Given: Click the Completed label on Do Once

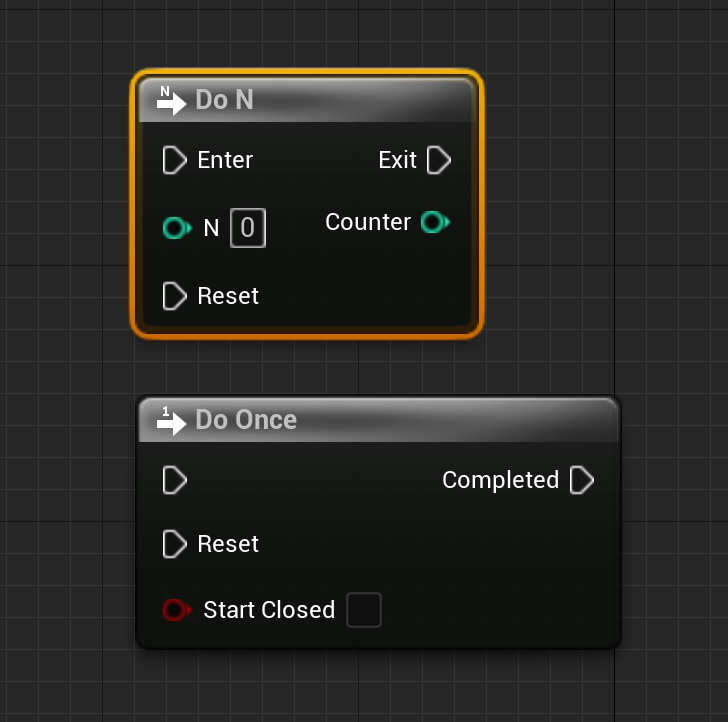Looking at the screenshot, I should coord(500,480).
